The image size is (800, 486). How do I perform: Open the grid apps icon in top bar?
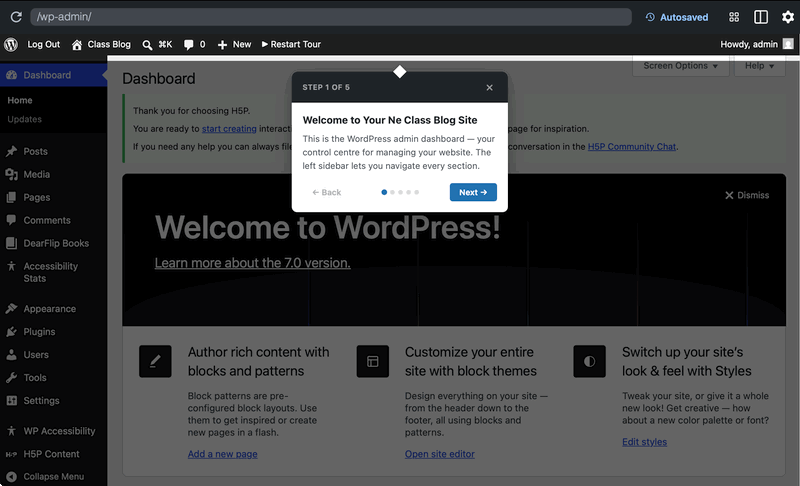click(734, 17)
